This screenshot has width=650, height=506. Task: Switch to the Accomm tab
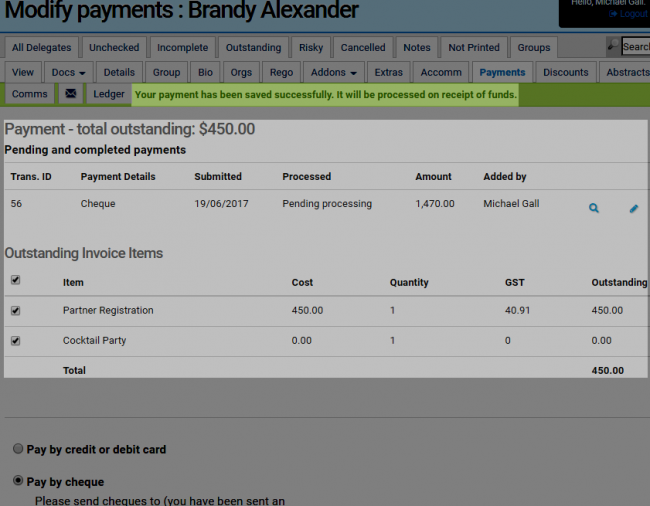click(441, 73)
